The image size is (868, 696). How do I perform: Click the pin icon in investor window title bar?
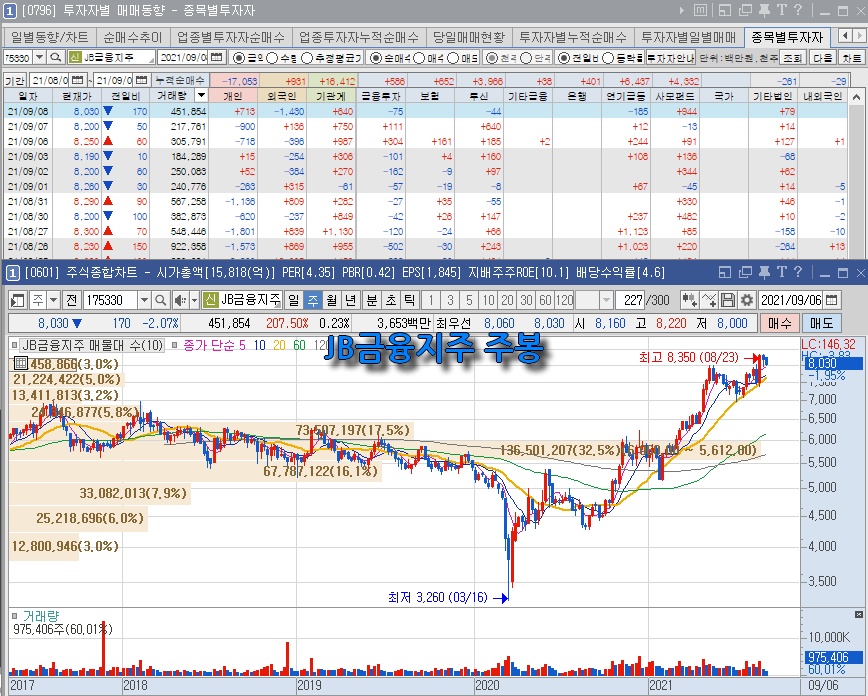point(764,10)
